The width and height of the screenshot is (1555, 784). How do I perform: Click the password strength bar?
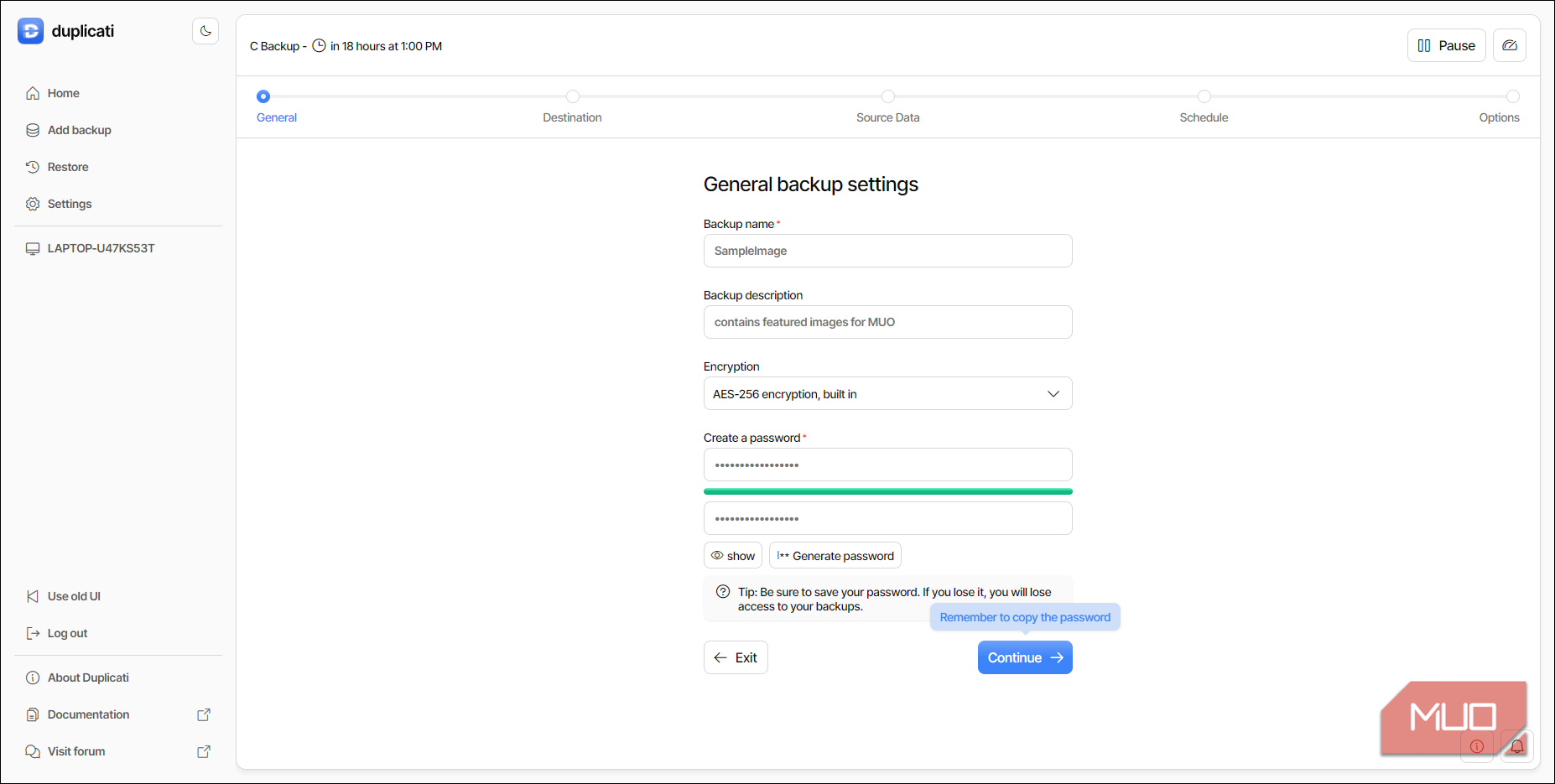click(888, 491)
